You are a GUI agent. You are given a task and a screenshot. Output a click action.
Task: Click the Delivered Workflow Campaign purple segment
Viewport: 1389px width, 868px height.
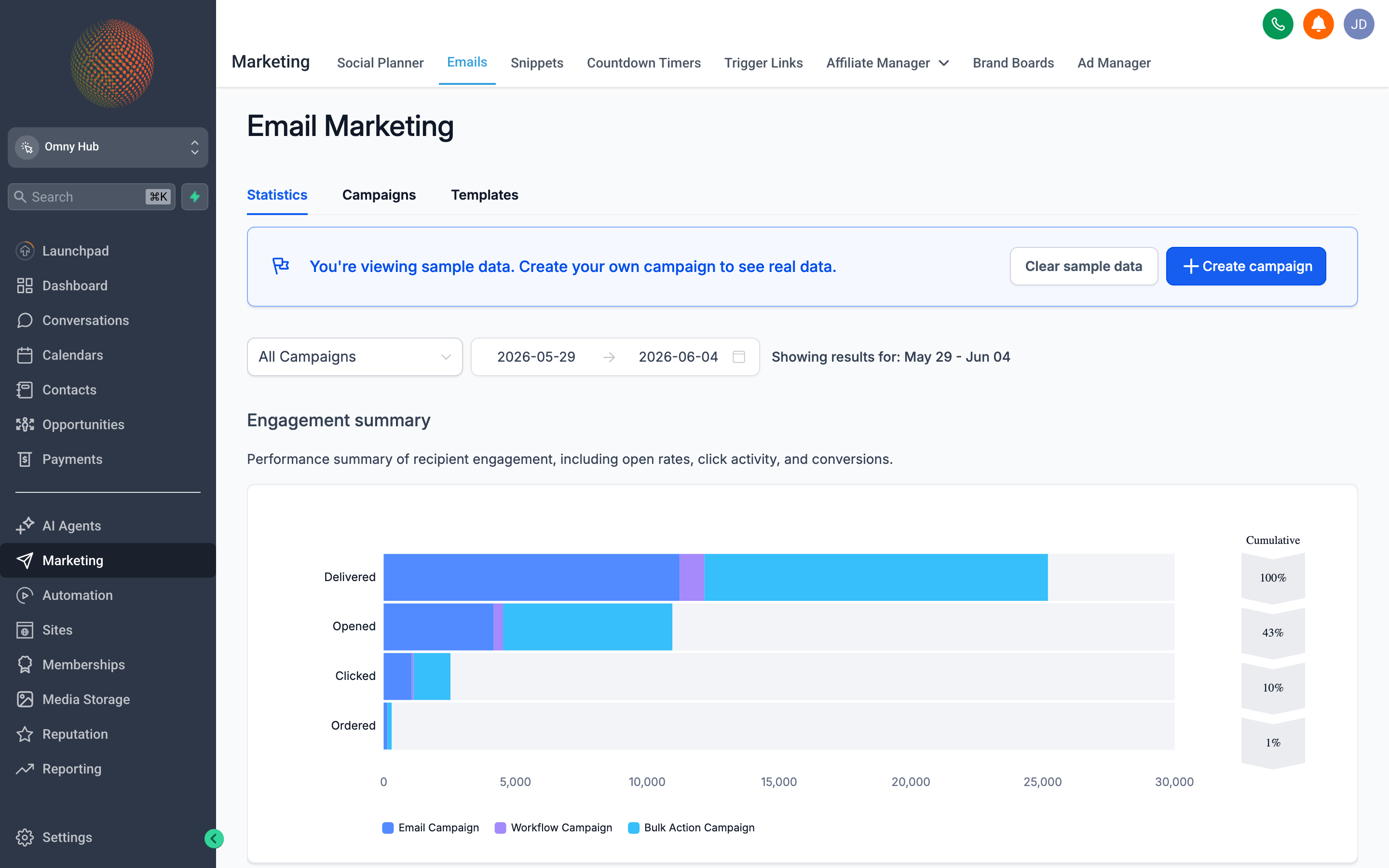tap(692, 577)
